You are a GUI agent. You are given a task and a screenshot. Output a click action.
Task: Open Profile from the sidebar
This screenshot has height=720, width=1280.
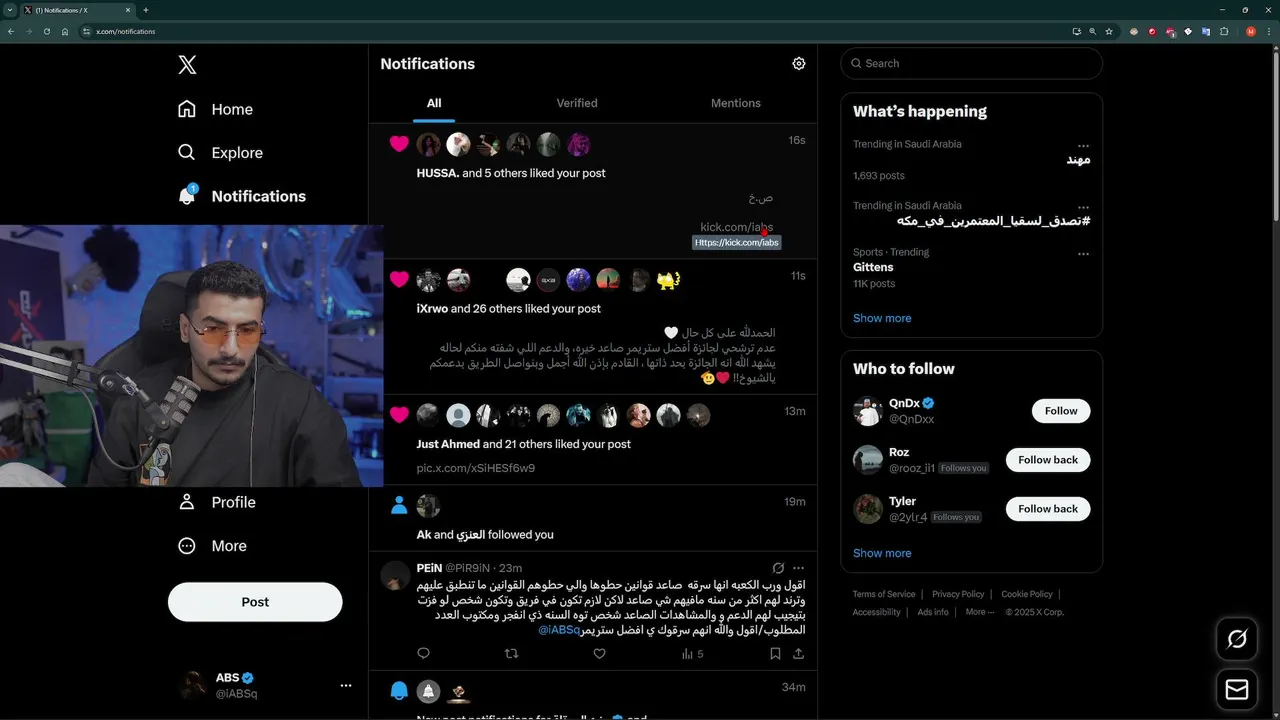tap(217, 502)
